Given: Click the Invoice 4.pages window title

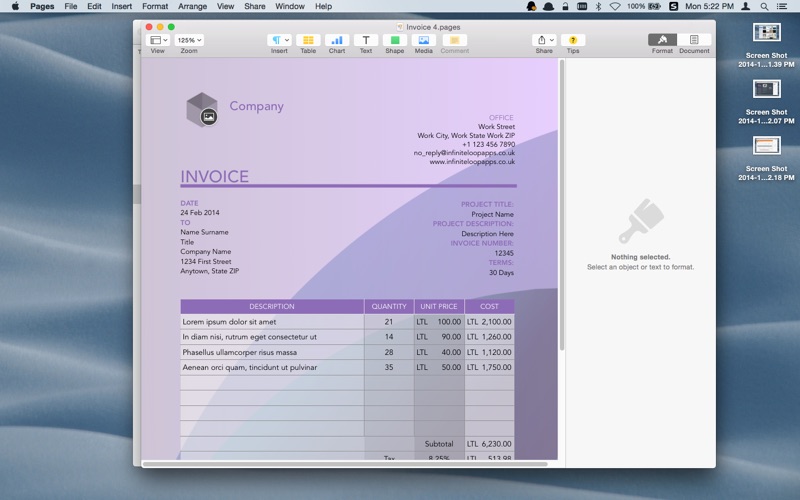Looking at the screenshot, I should tap(433, 27).
